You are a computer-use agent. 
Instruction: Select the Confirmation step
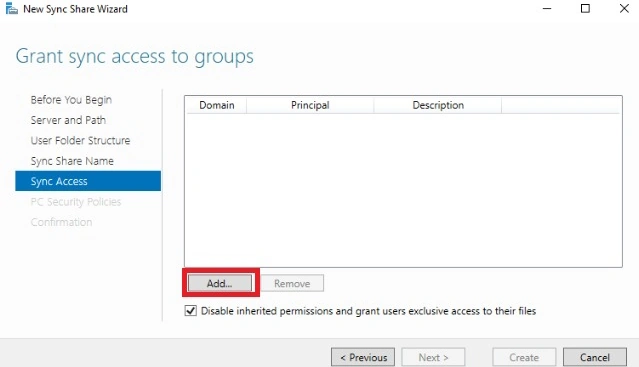pos(61,222)
